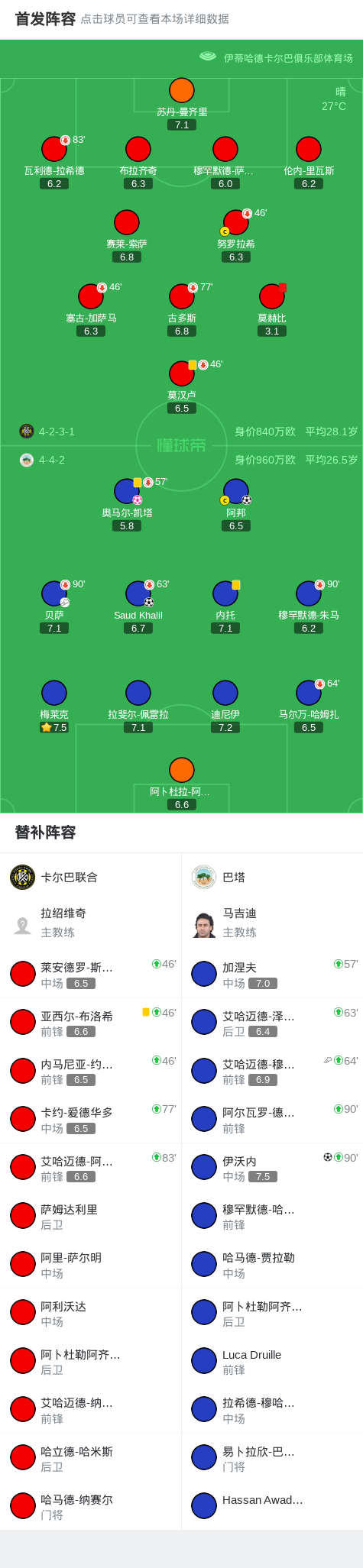Screen dimensions: 363x1568
Task: Select 奥马尔-凯塔's blue player icon
Action: pyautogui.click(x=127, y=491)
